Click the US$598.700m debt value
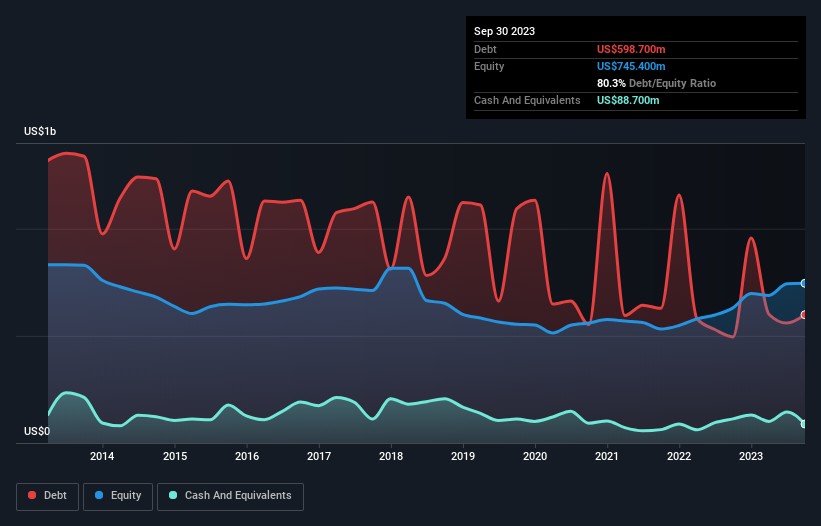This screenshot has width=821, height=526. (631, 49)
